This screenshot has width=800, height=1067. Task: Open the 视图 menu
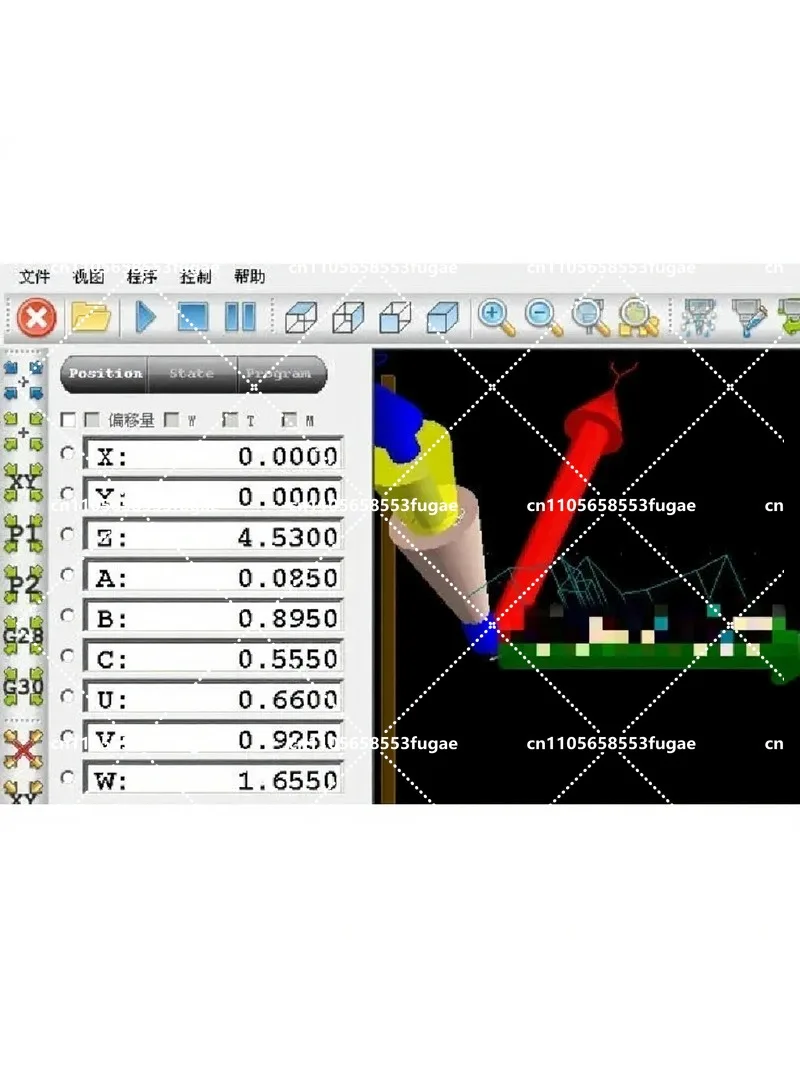[x=88, y=276]
